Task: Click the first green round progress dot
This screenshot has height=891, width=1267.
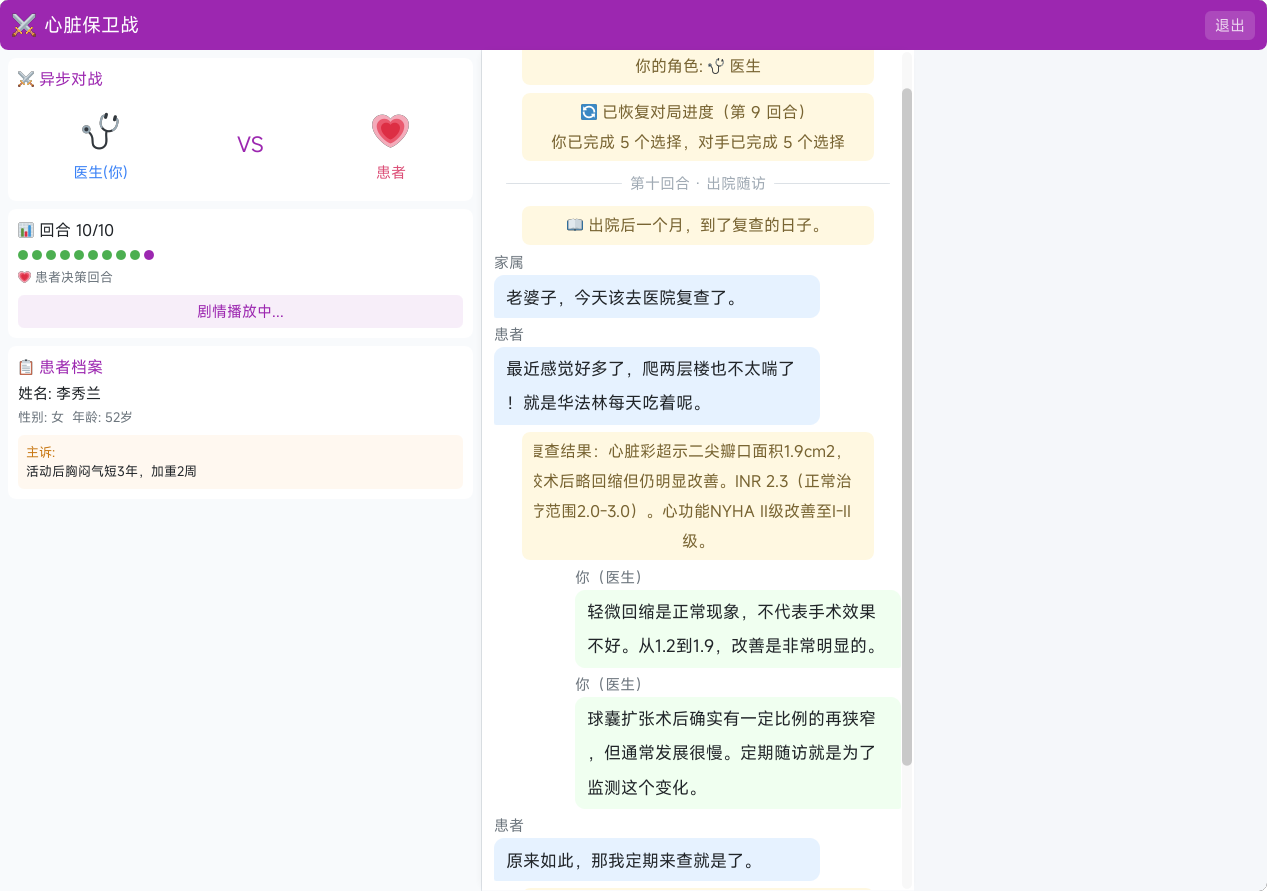Action: (x=23, y=255)
